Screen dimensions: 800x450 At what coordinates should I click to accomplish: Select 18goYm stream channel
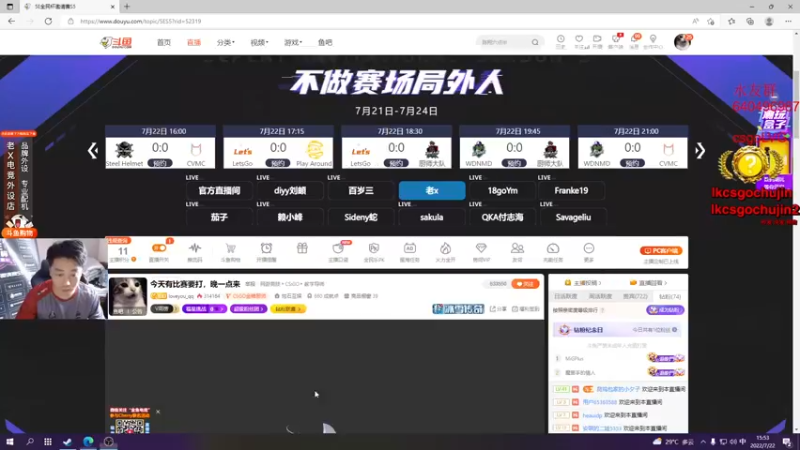coord(503,191)
